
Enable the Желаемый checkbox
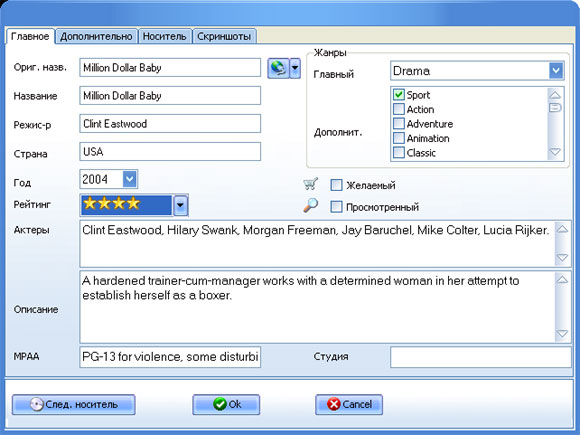point(336,185)
